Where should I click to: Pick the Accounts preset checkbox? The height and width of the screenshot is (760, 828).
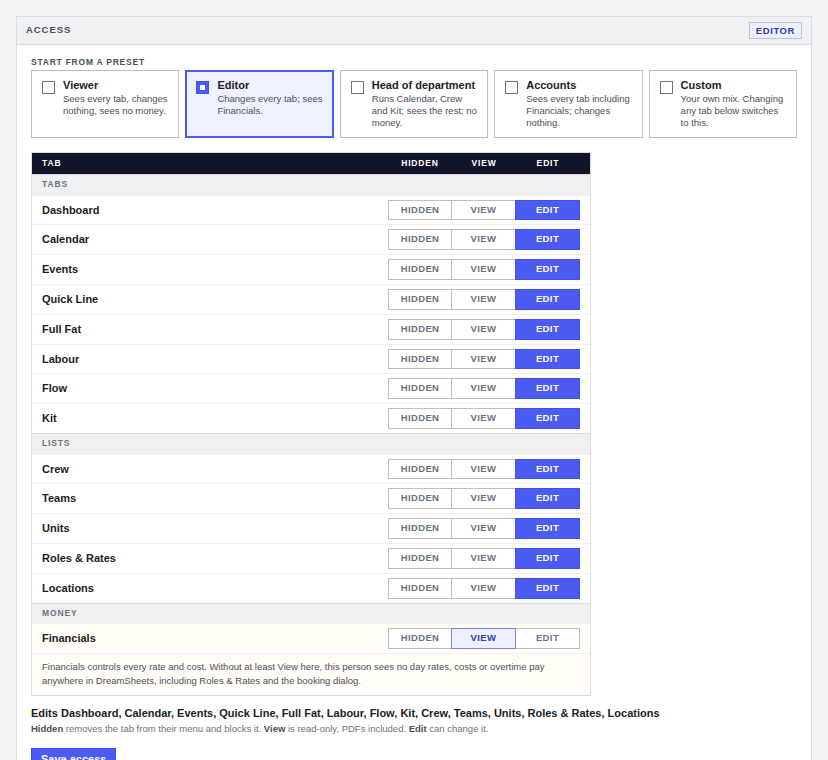pyautogui.click(x=511, y=87)
